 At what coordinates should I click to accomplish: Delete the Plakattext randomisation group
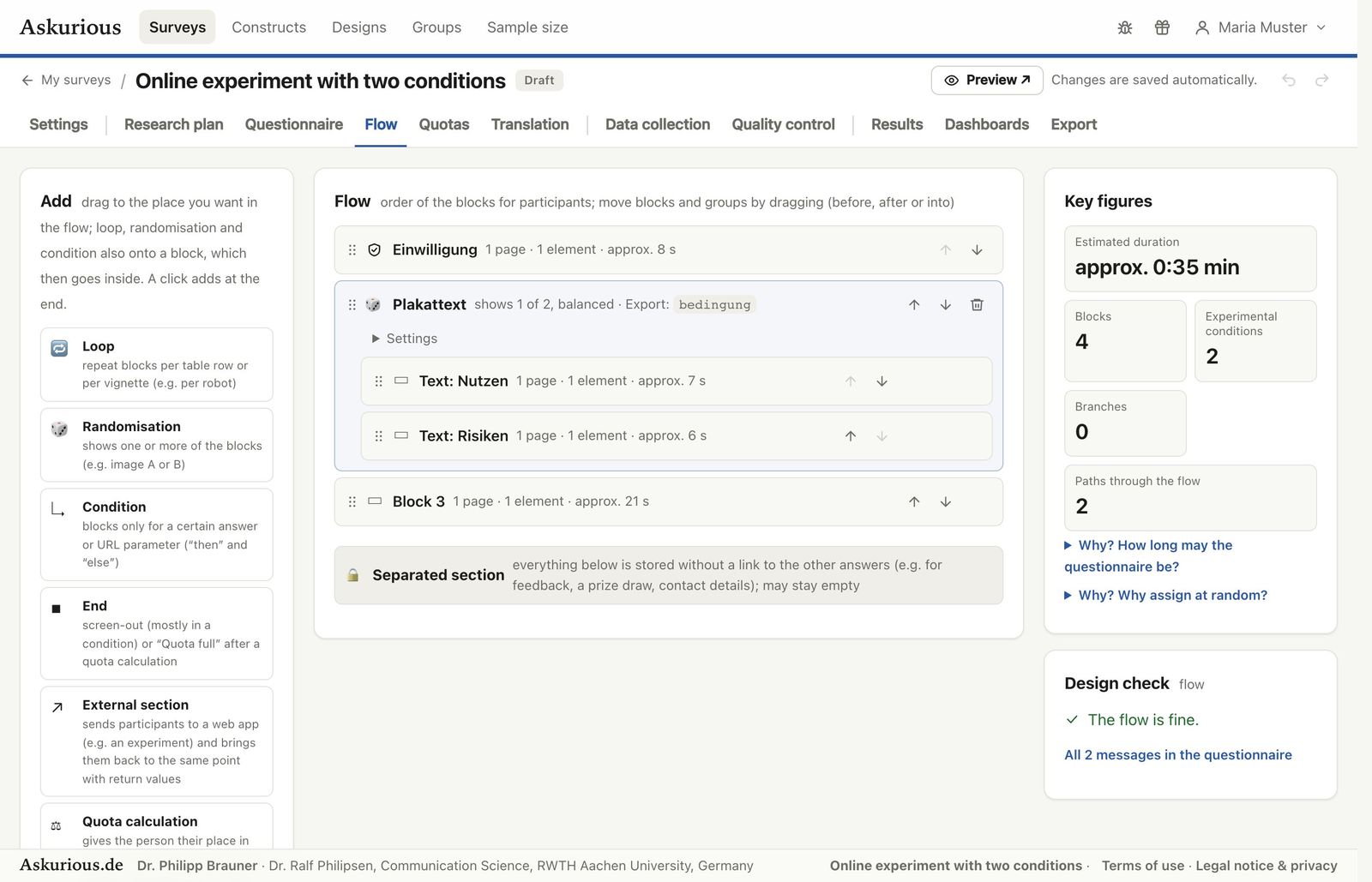coord(977,304)
